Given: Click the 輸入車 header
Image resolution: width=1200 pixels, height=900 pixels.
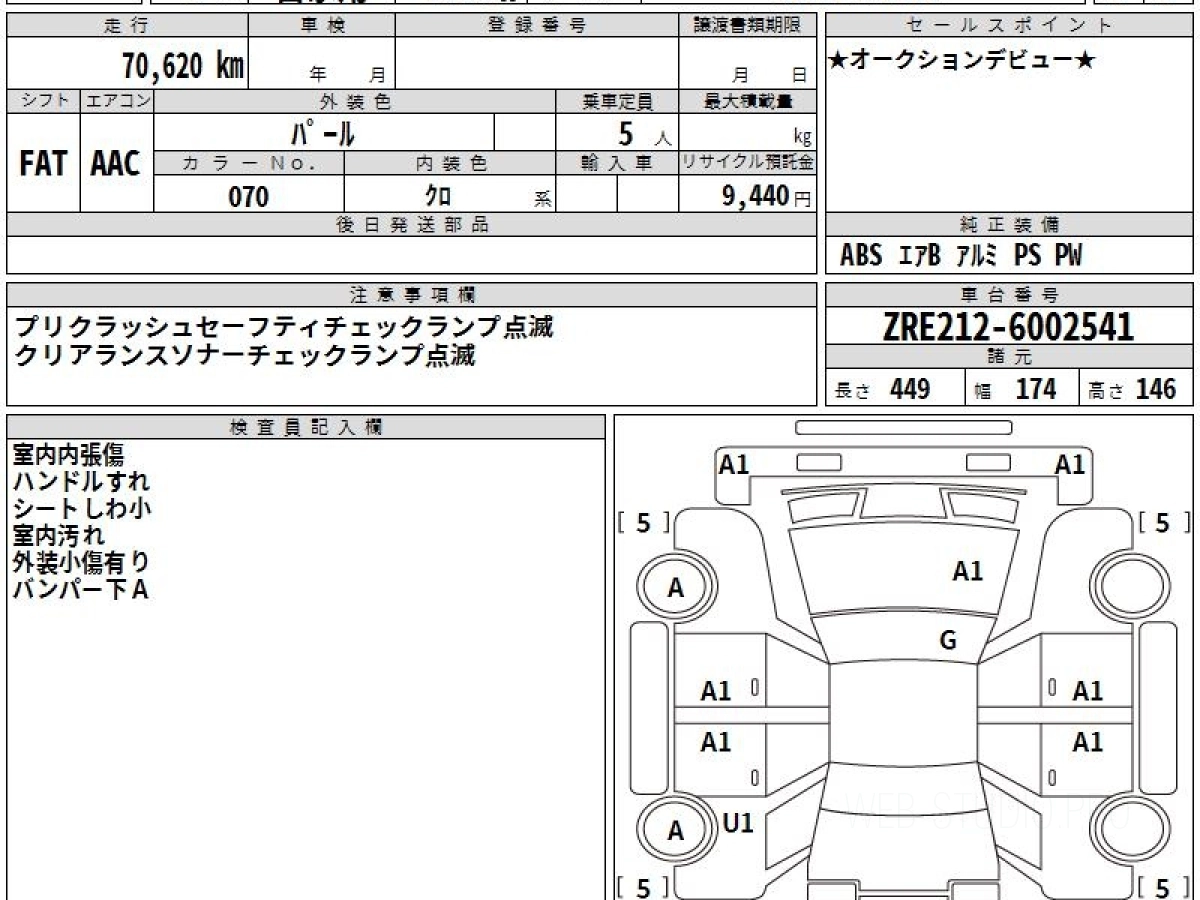Looking at the screenshot, I should tap(617, 164).
